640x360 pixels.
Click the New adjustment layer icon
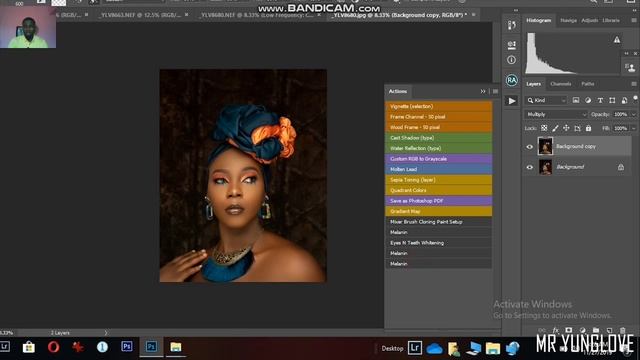[582, 330]
